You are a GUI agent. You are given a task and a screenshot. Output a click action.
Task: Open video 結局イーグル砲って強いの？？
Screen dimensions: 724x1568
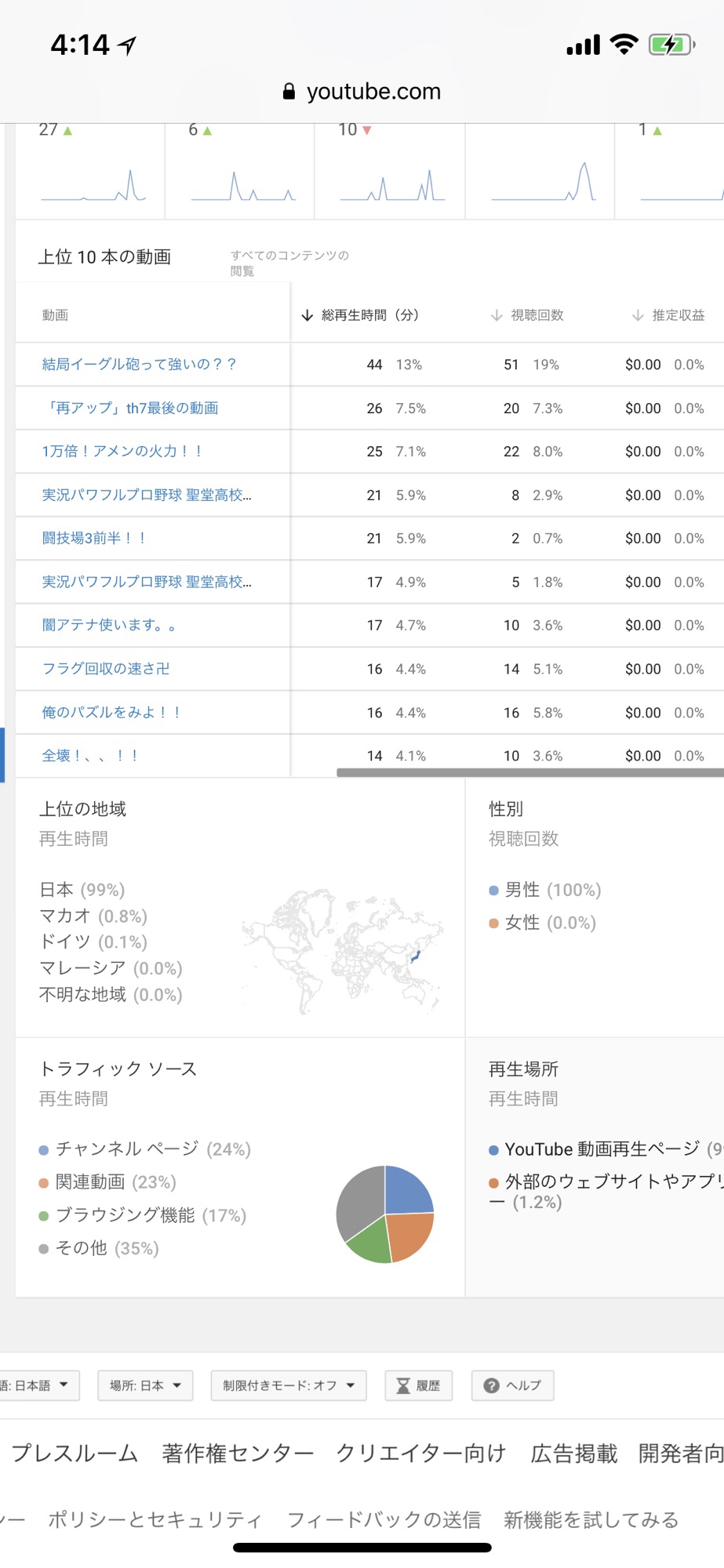[139, 365]
